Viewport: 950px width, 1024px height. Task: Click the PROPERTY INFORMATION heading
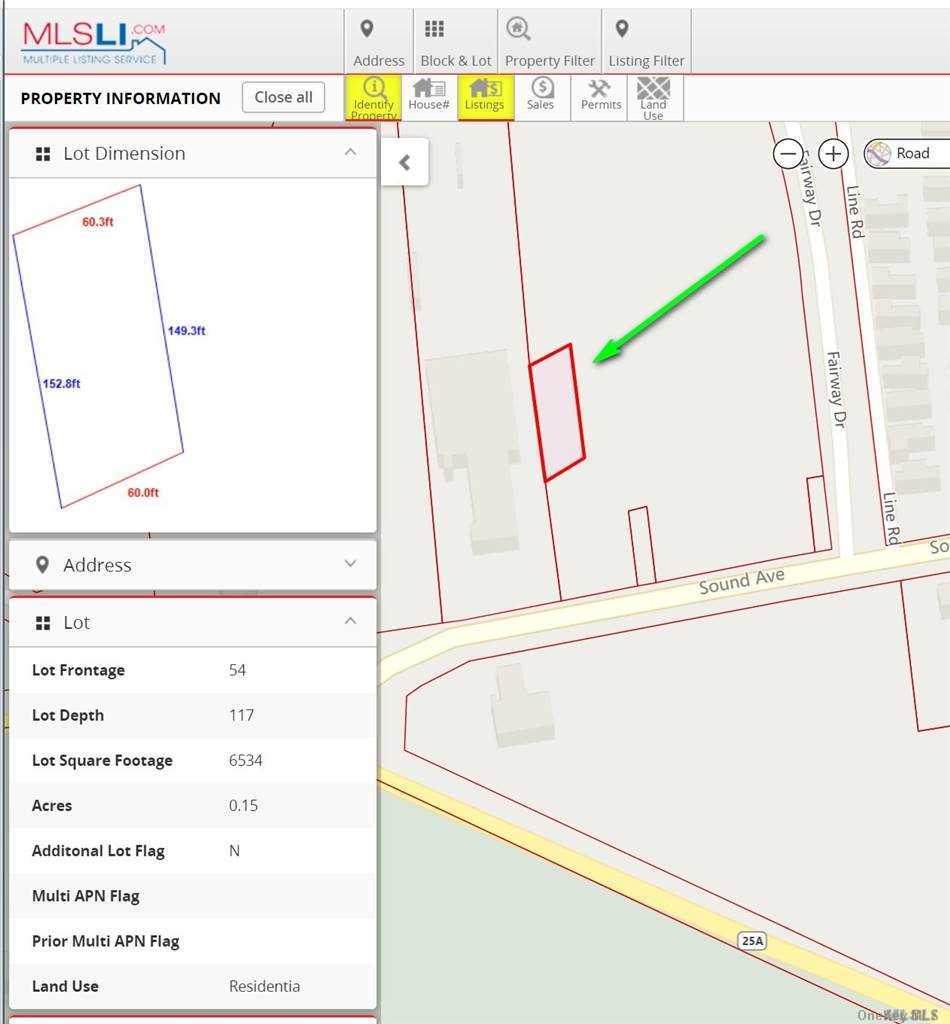[x=121, y=99]
